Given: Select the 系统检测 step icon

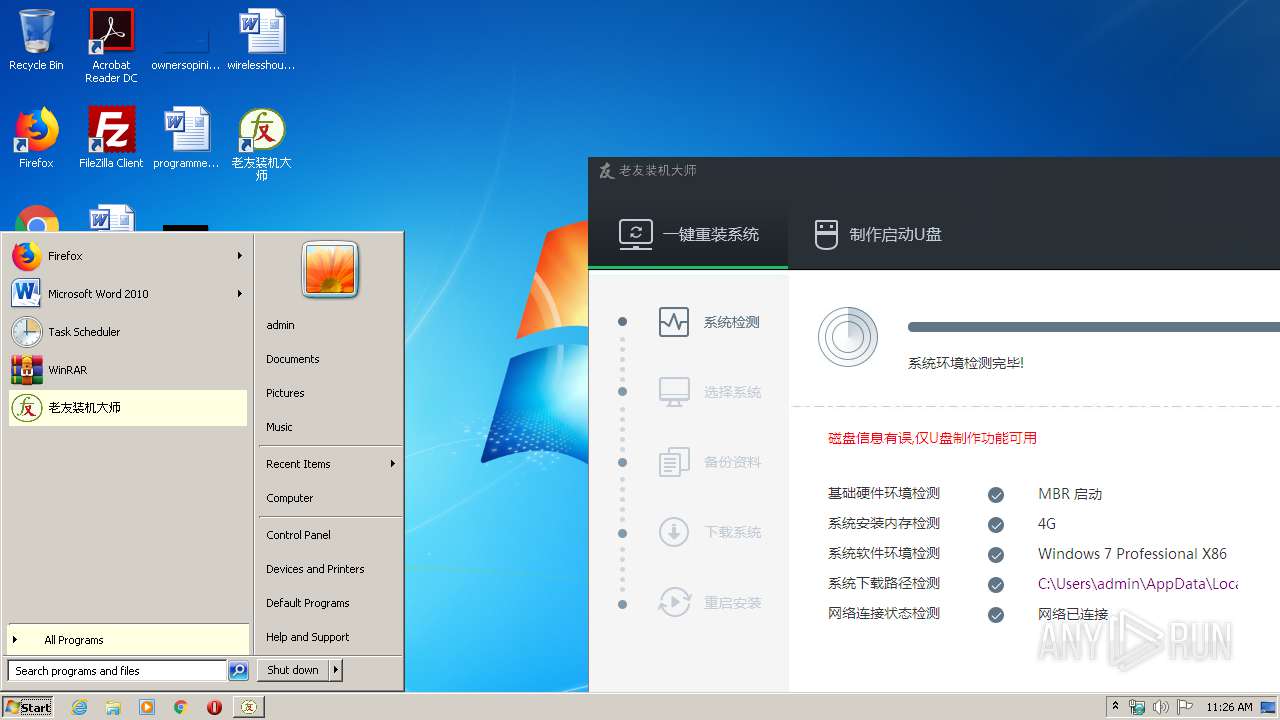Looking at the screenshot, I should coord(674,322).
